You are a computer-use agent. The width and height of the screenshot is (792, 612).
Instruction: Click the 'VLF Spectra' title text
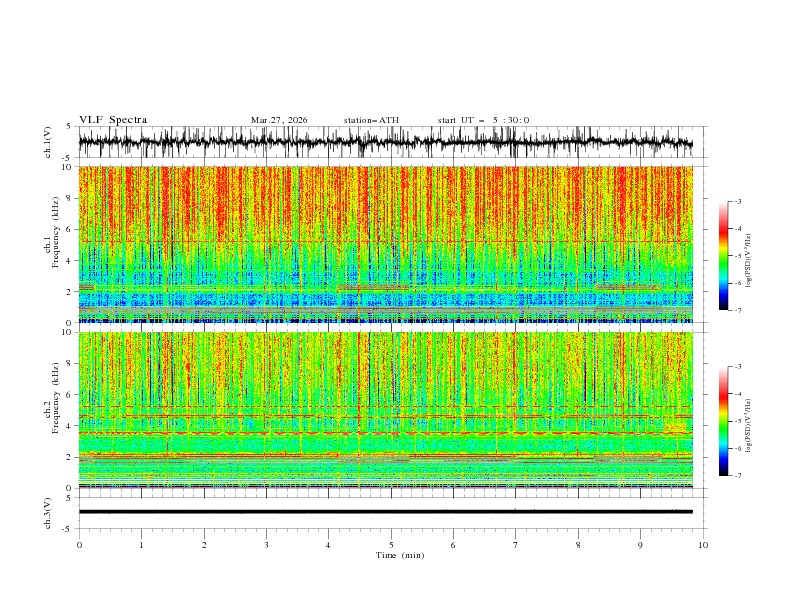[x=113, y=120]
